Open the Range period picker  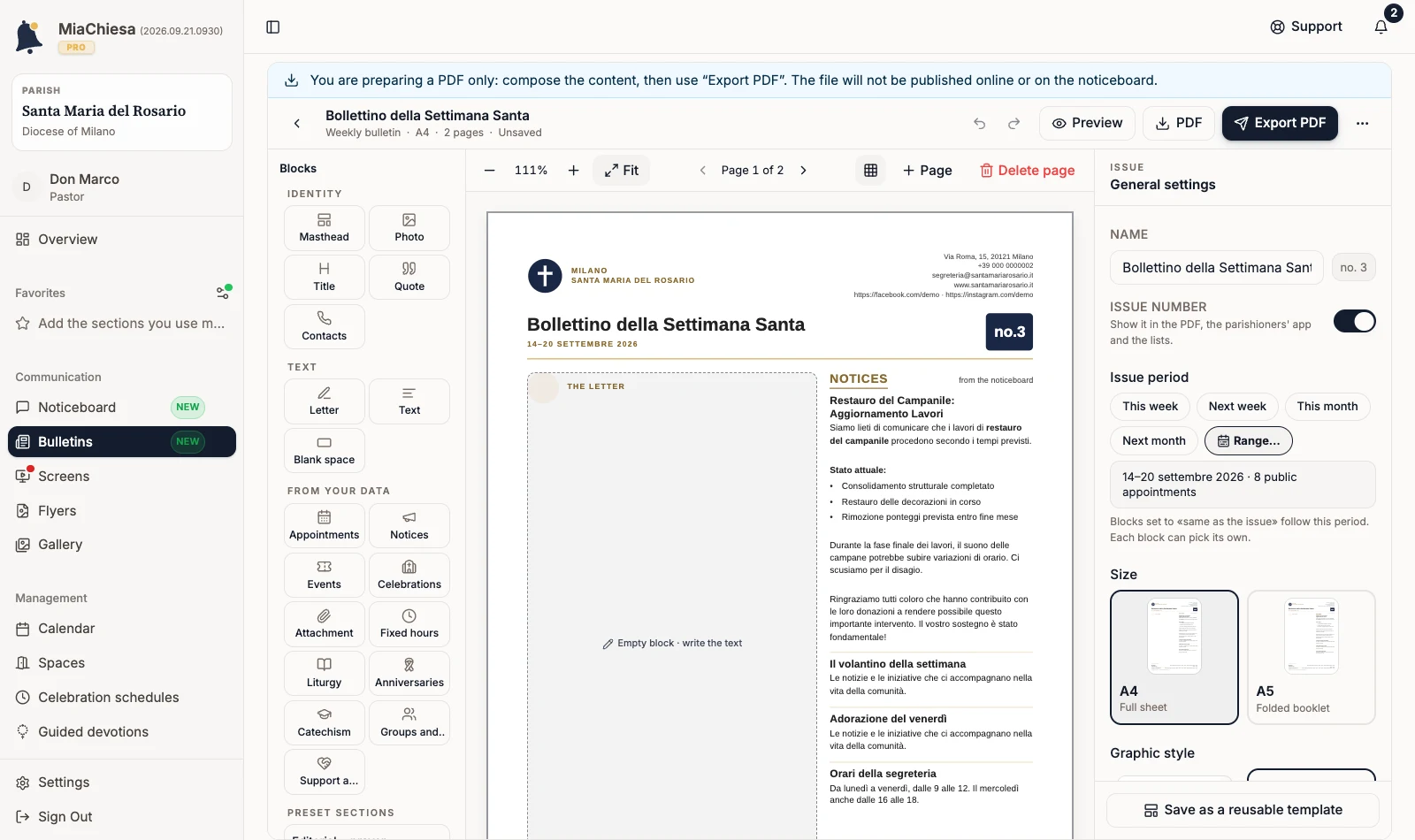(x=1249, y=441)
